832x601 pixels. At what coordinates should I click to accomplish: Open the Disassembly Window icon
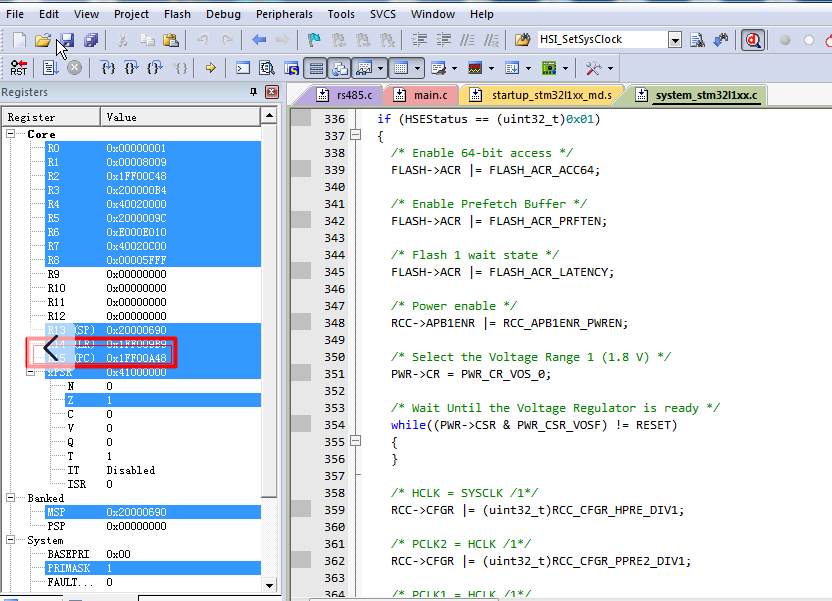coord(265,68)
